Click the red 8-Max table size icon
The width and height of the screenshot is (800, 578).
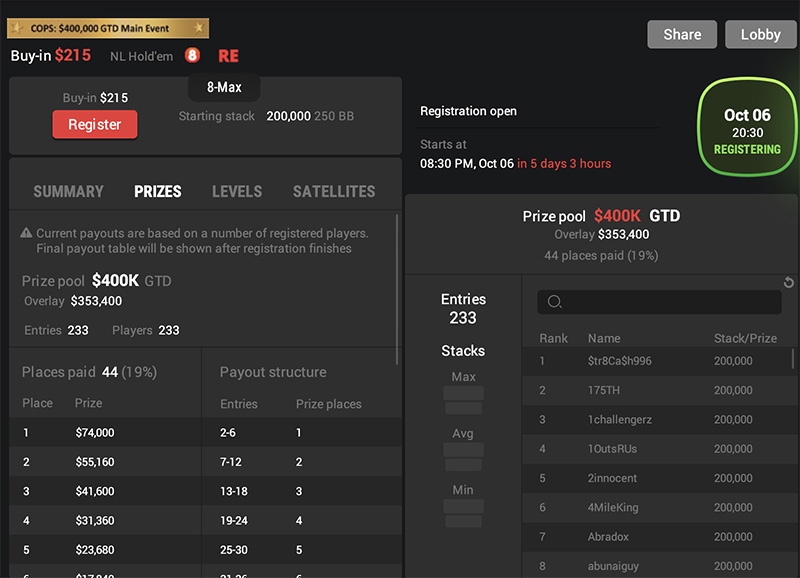coord(192,56)
